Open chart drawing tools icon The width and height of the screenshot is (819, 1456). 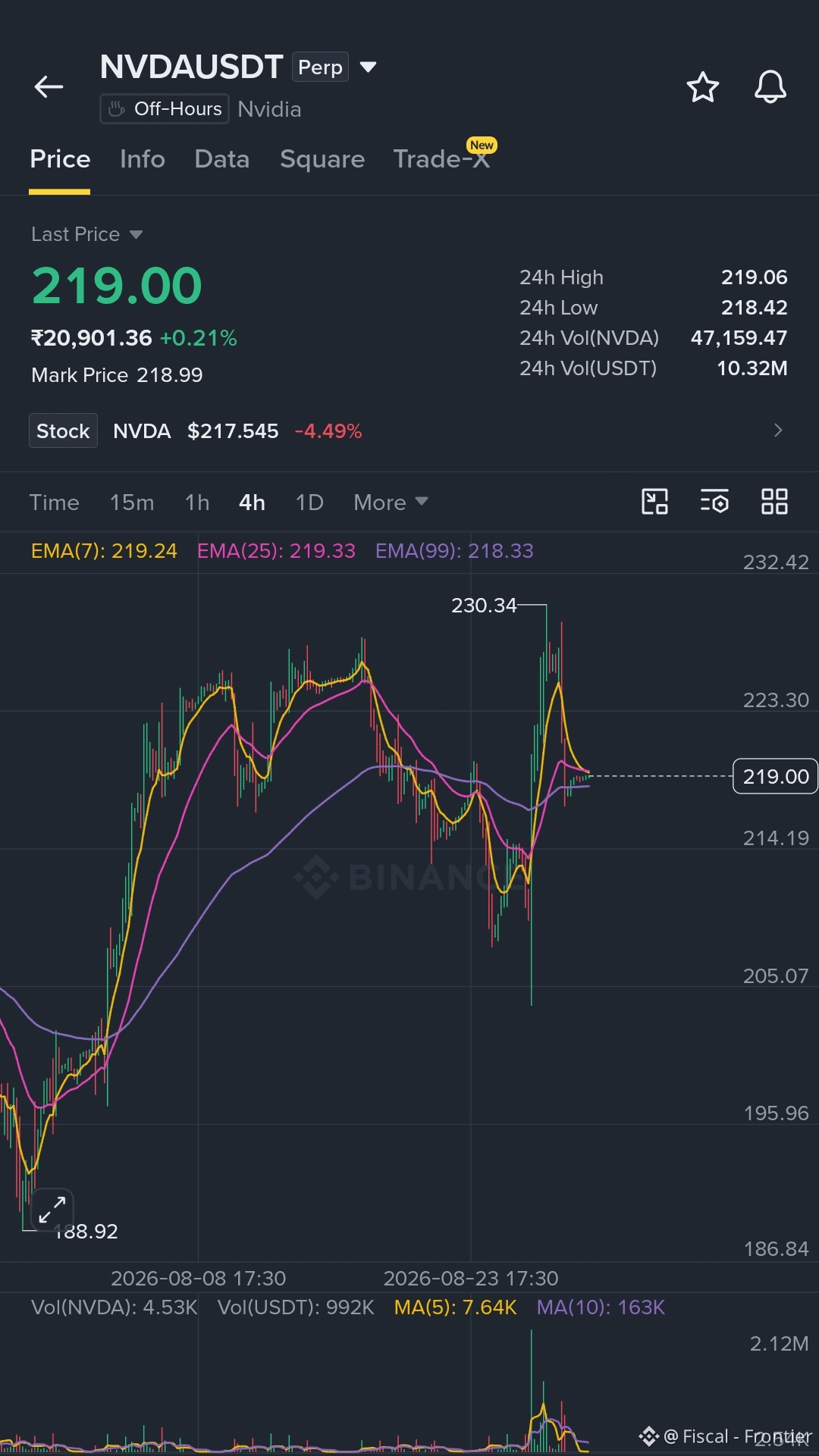point(654,502)
